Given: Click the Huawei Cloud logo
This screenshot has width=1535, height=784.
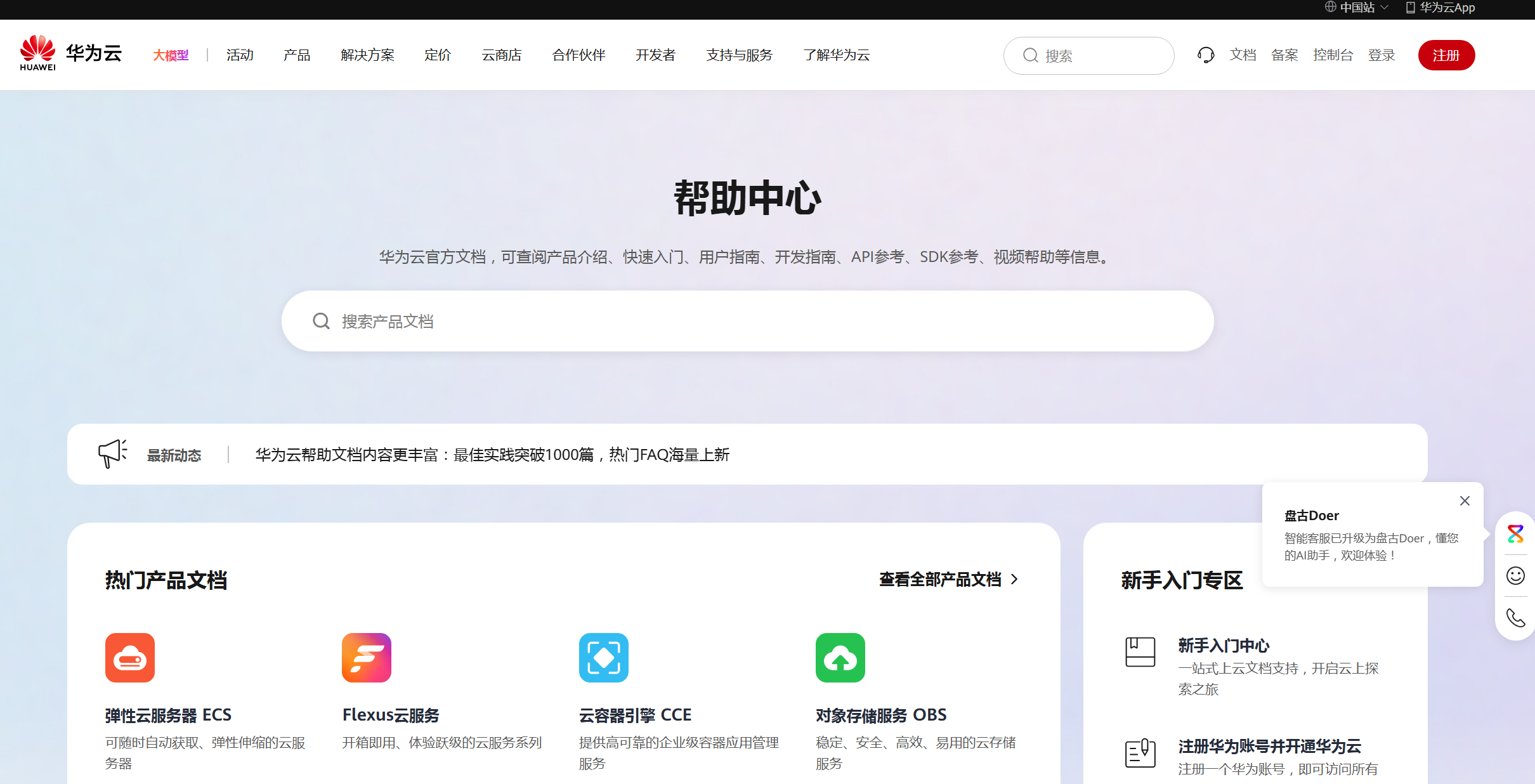Looking at the screenshot, I should tap(70, 53).
